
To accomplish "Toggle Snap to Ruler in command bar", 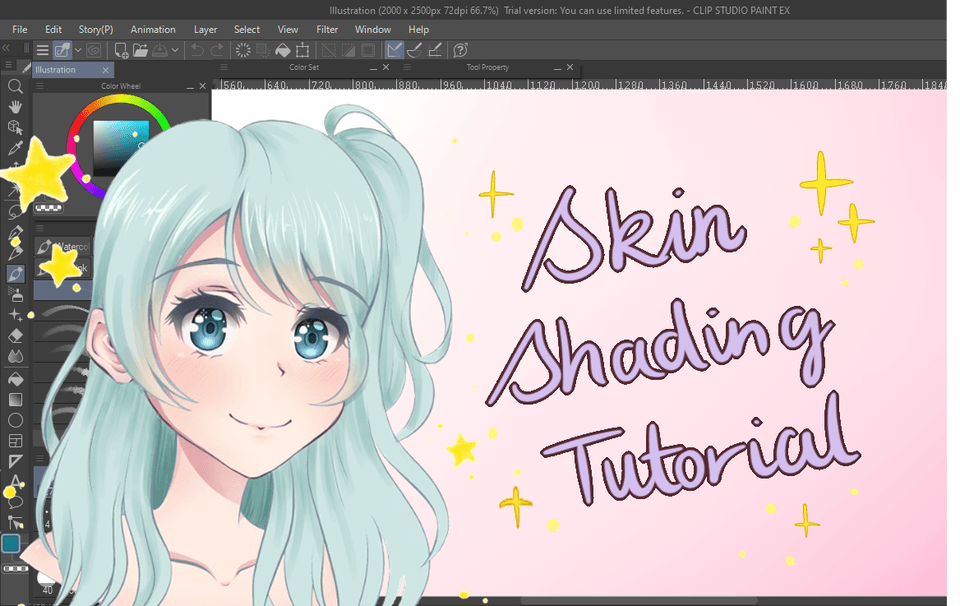I will point(394,50).
